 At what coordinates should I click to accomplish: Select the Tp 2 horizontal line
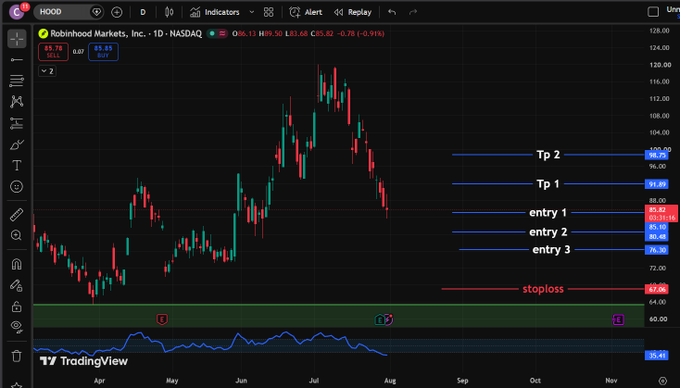point(548,155)
